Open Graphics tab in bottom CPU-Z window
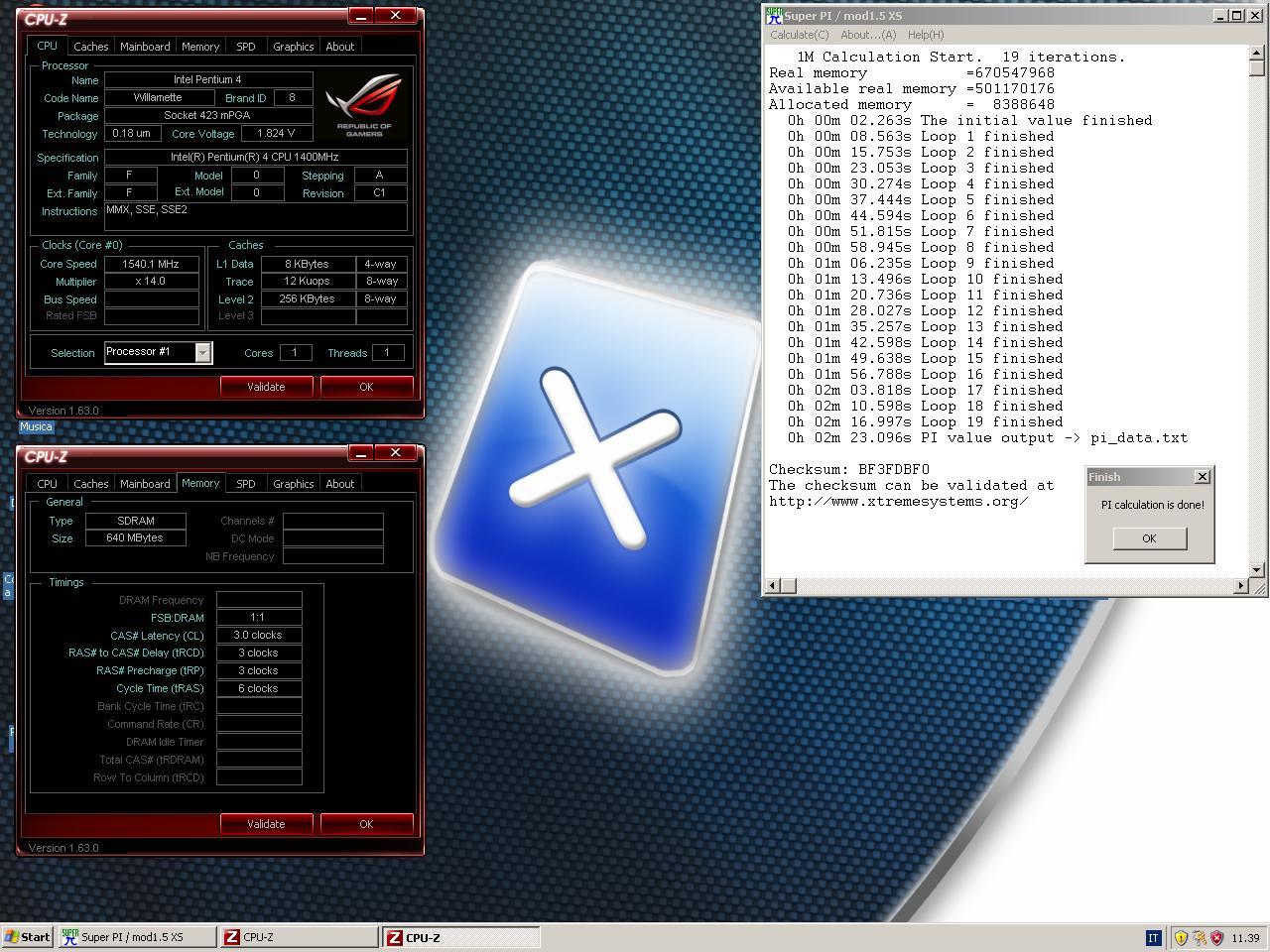Screen dimensions: 1270x952 click(293, 484)
